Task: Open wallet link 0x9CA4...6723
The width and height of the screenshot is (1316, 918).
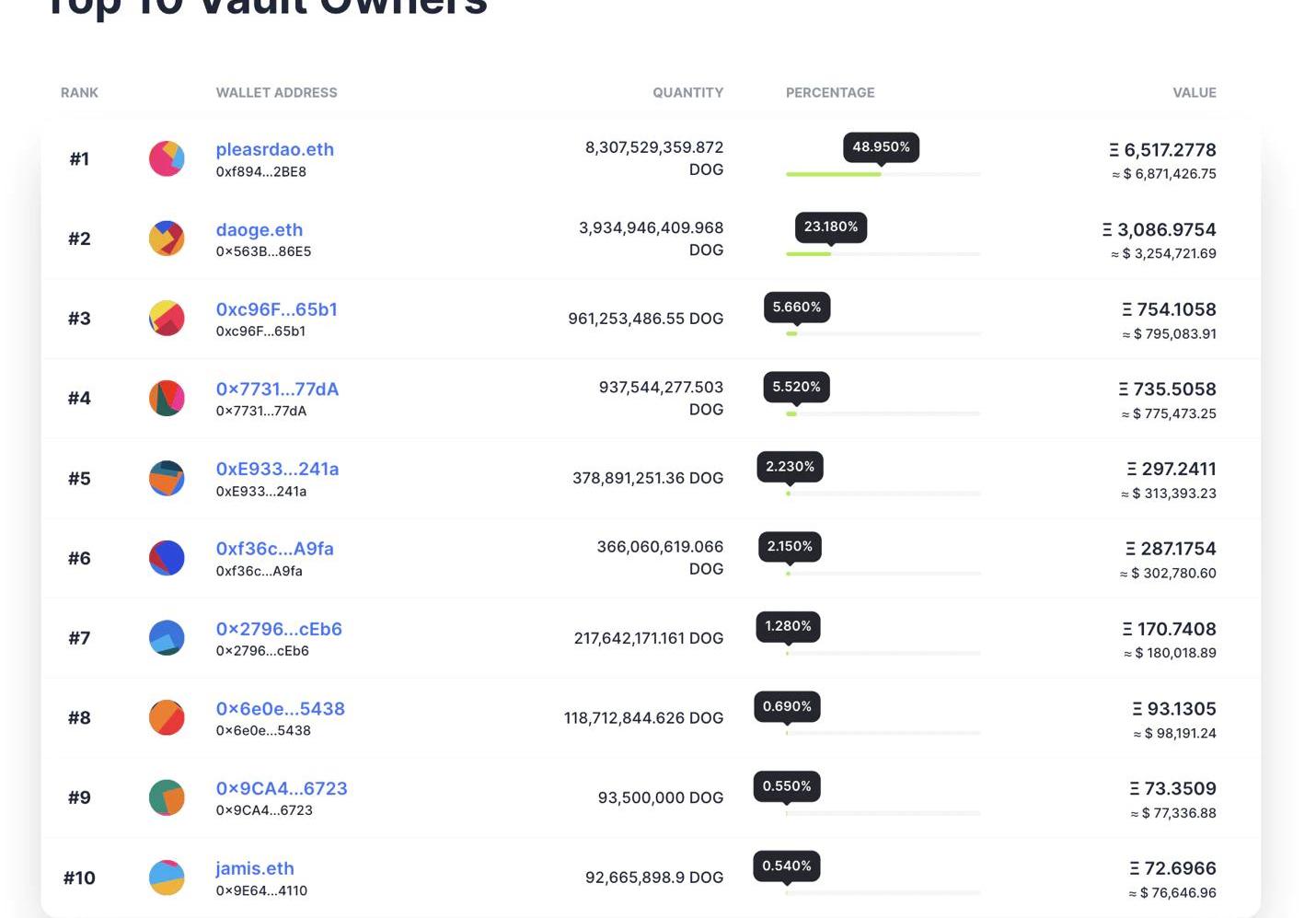Action: pos(282,789)
